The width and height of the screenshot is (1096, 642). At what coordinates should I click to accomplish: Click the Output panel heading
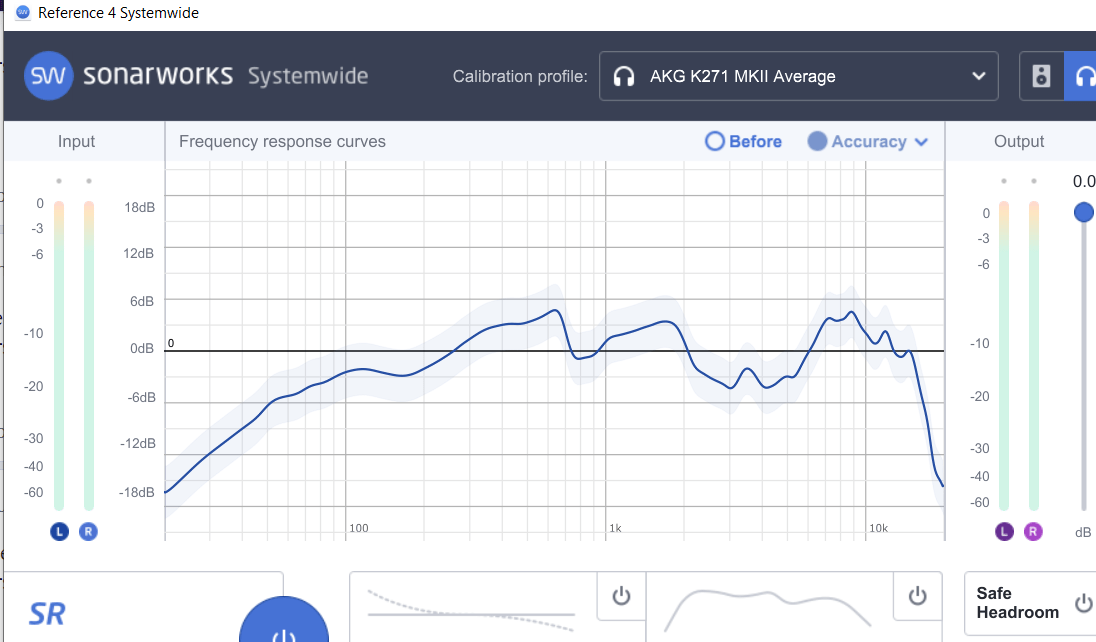coord(1019,141)
